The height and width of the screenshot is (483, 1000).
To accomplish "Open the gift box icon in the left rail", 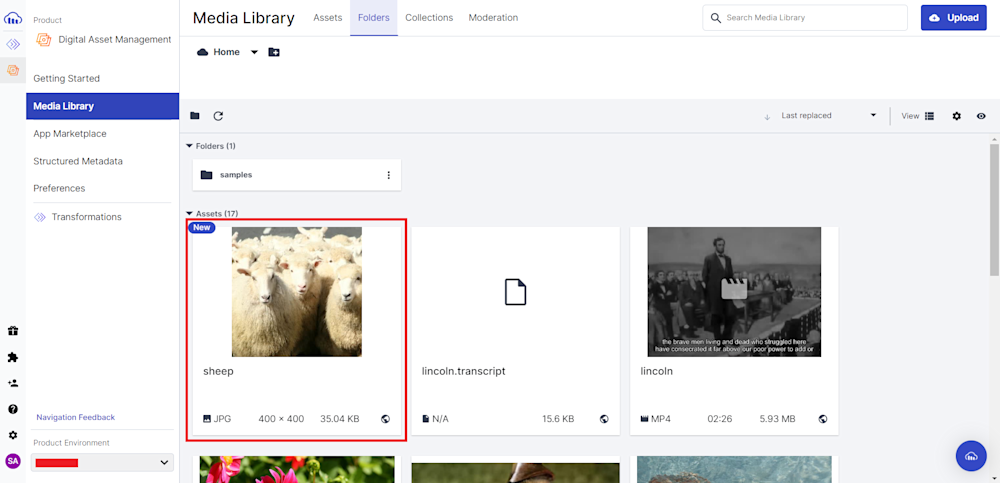I will click(13, 331).
